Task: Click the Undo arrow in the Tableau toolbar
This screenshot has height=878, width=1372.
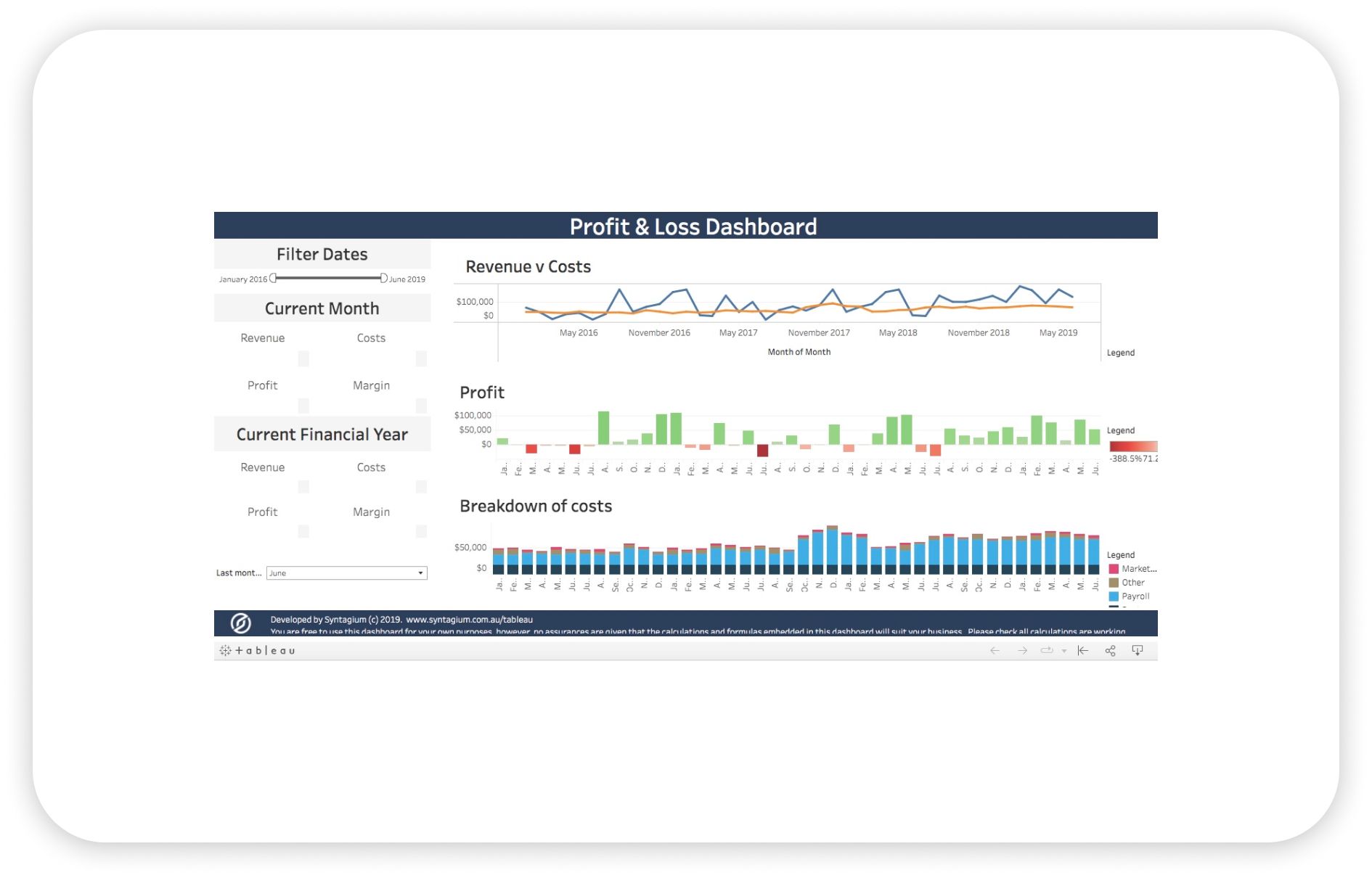Action: (995, 650)
